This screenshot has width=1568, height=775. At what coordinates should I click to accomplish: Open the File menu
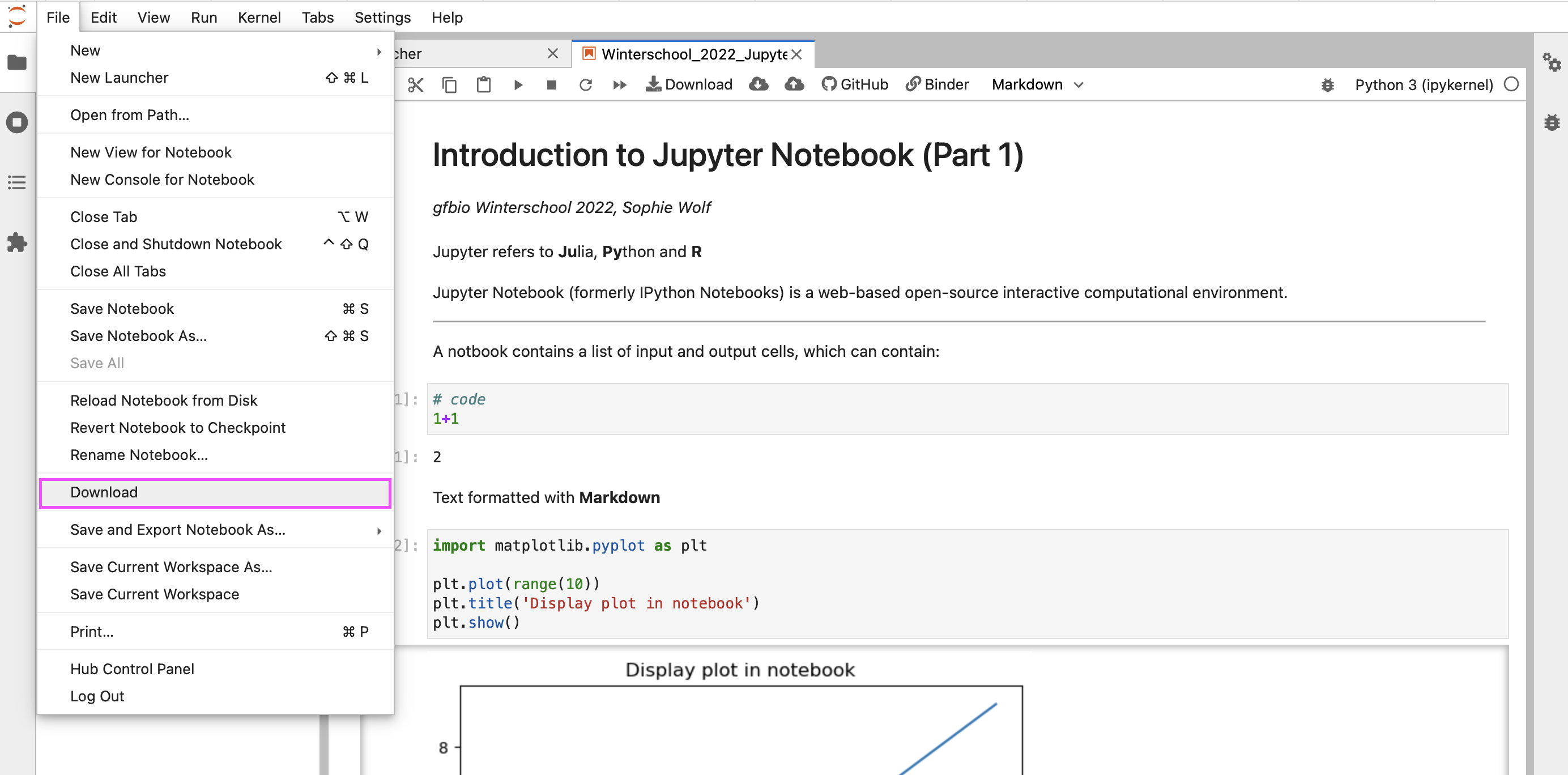58,17
